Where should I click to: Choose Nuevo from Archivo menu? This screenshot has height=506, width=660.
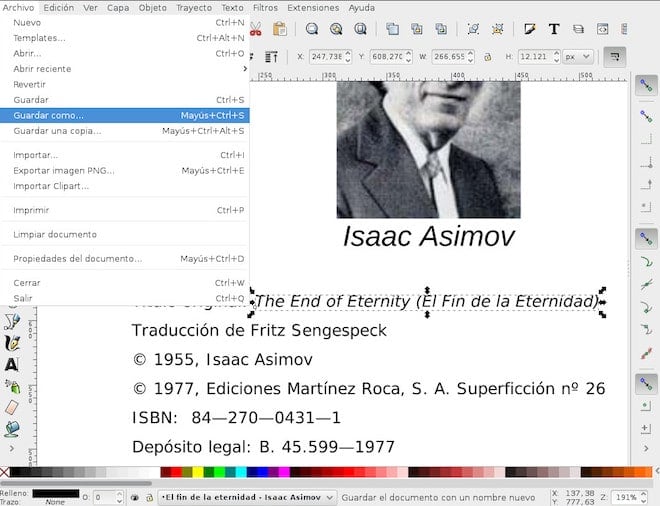tap(125, 23)
